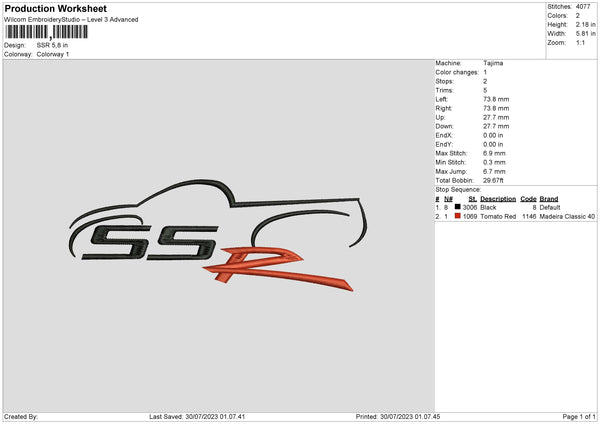Select the Black thread description

[488, 207]
